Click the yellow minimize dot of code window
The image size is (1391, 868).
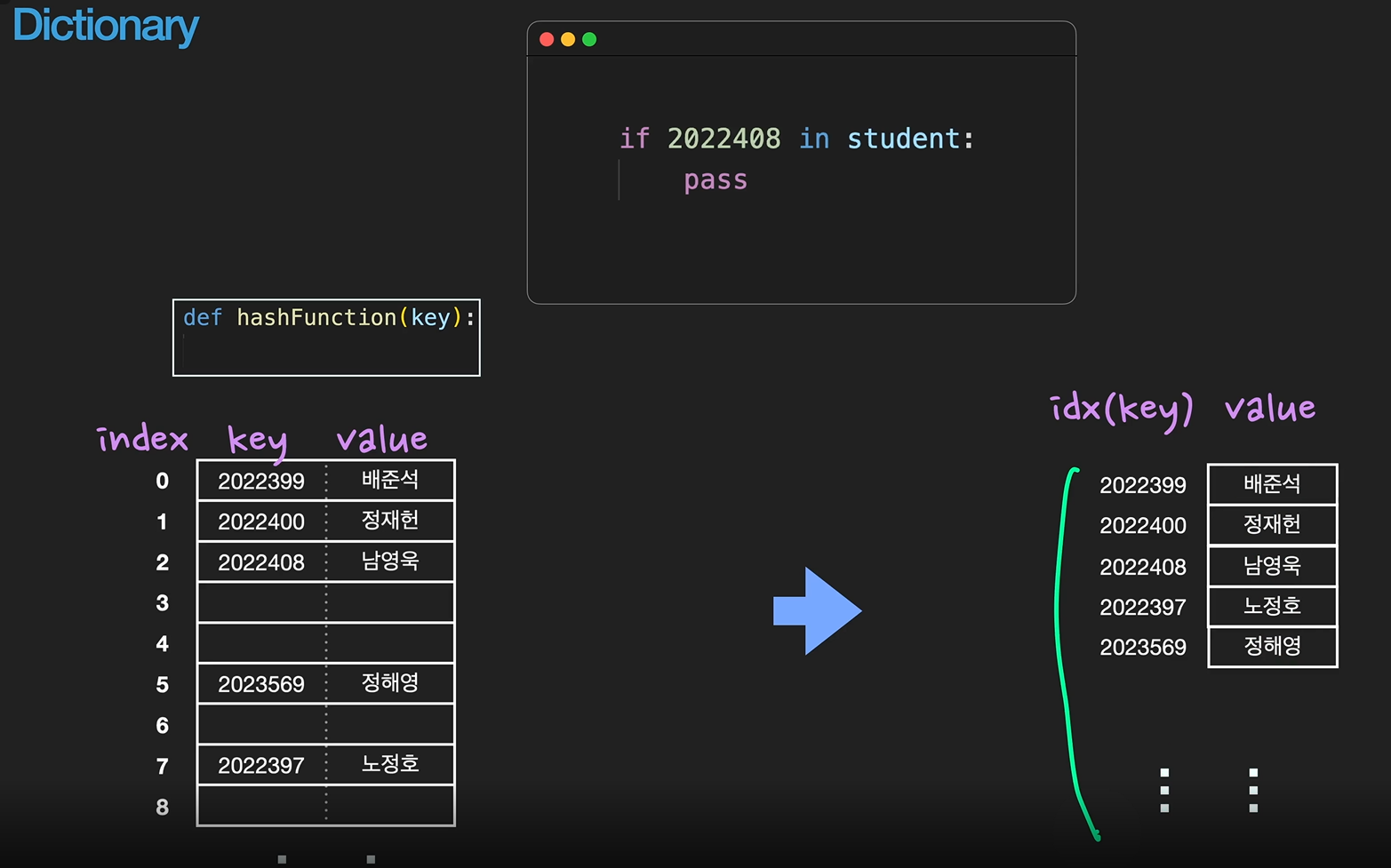pos(568,39)
